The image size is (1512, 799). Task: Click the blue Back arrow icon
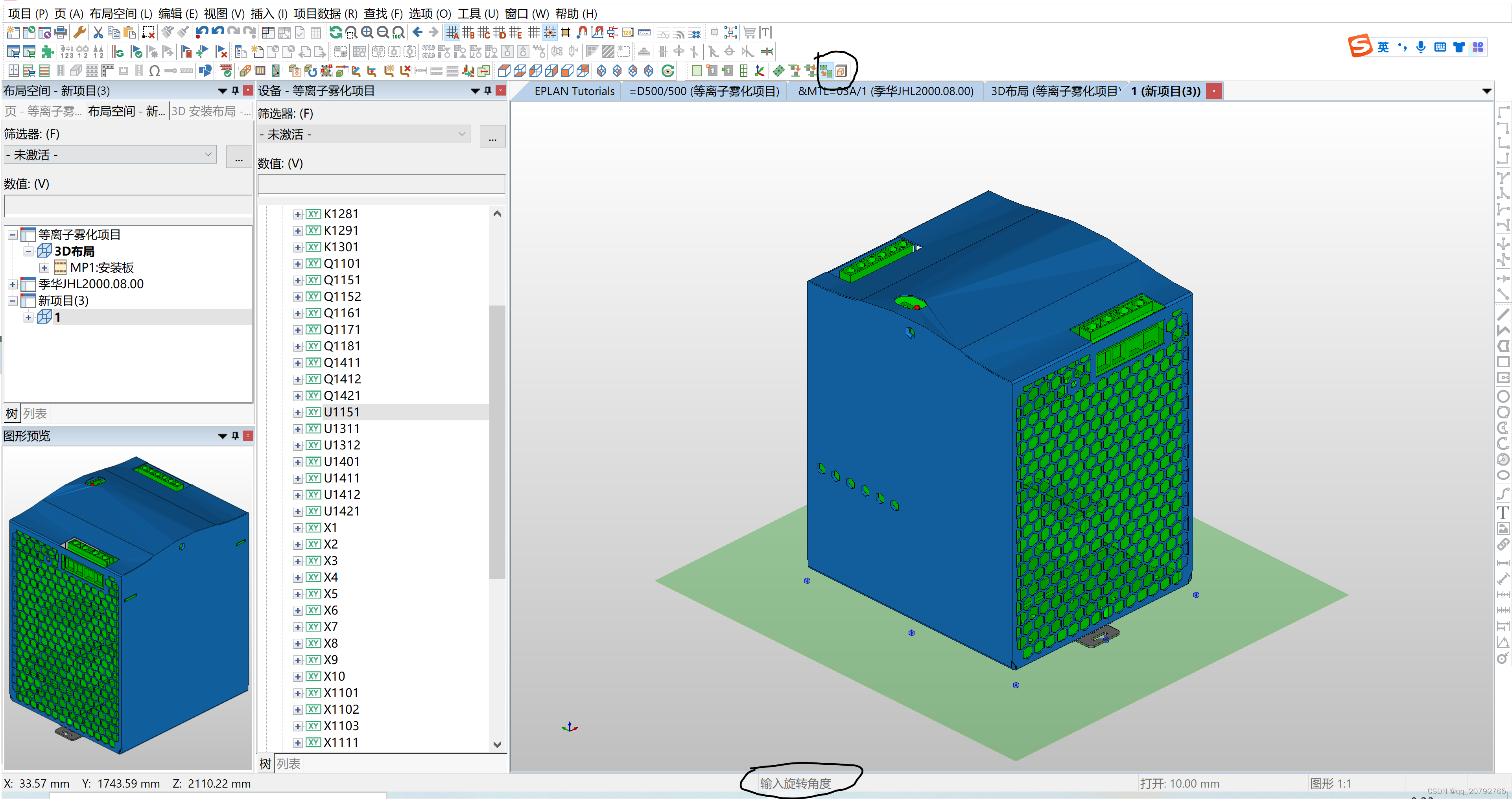(417, 32)
